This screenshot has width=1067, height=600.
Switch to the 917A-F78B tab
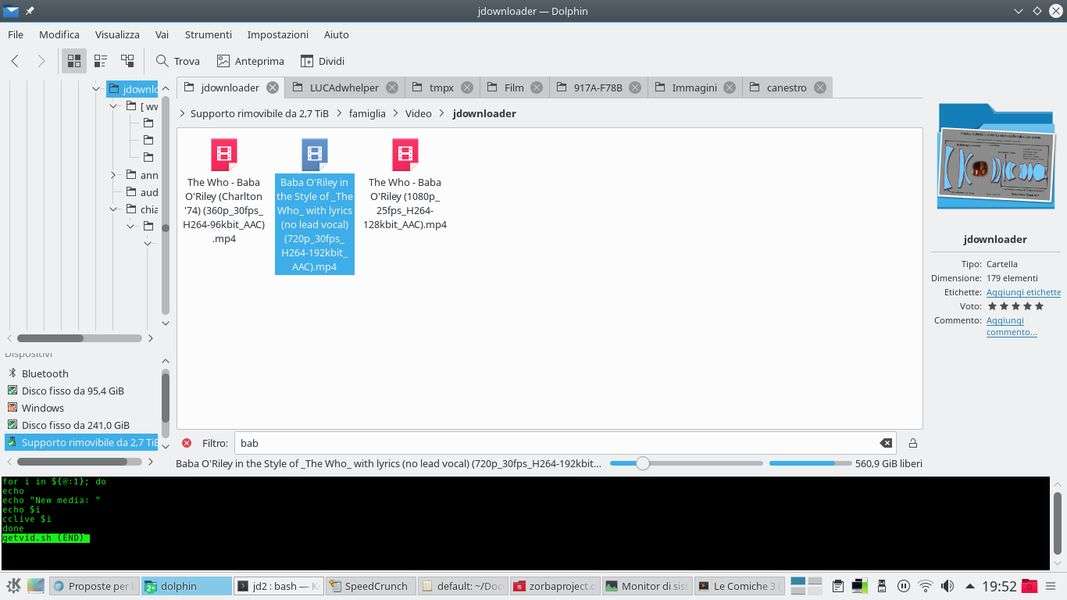597,88
